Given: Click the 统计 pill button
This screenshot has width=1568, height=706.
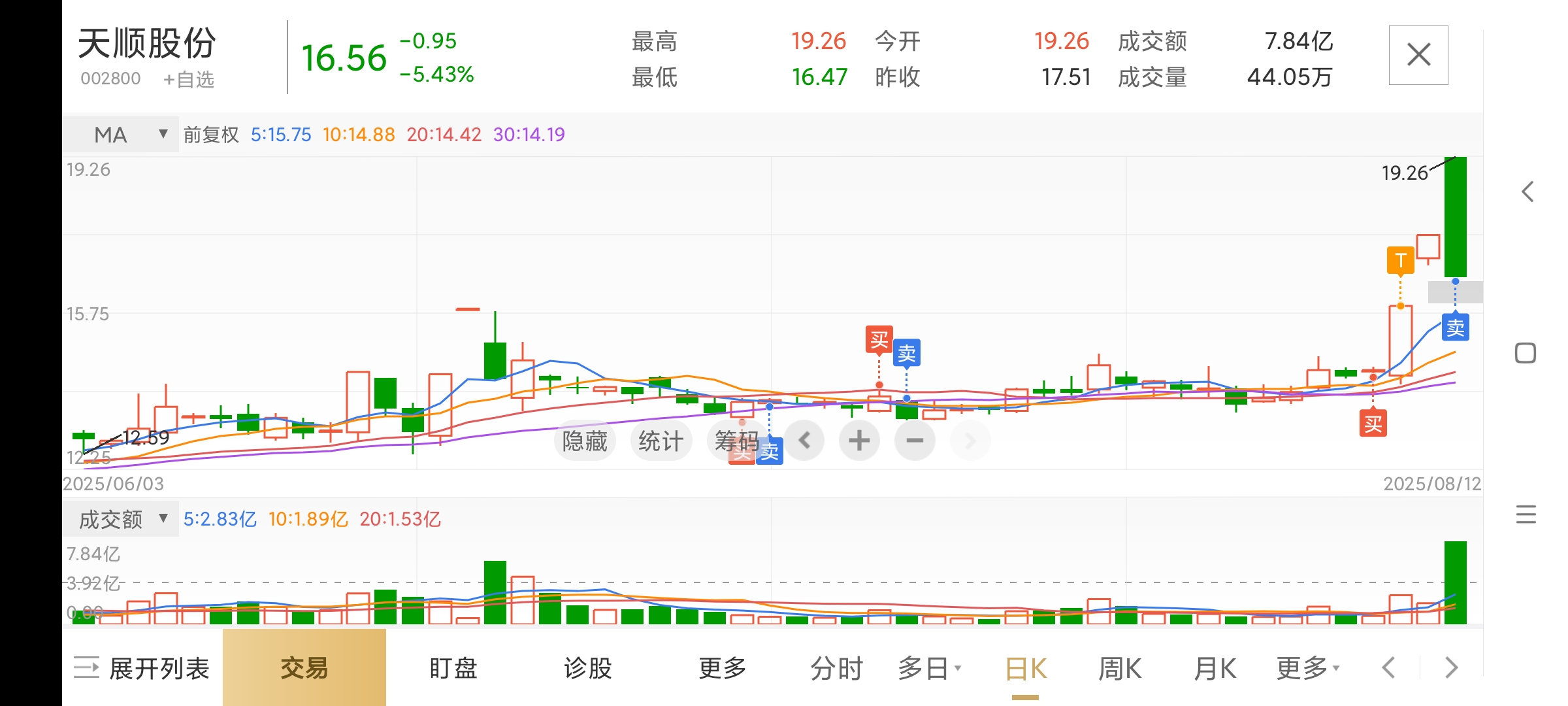Looking at the screenshot, I should pos(661,441).
